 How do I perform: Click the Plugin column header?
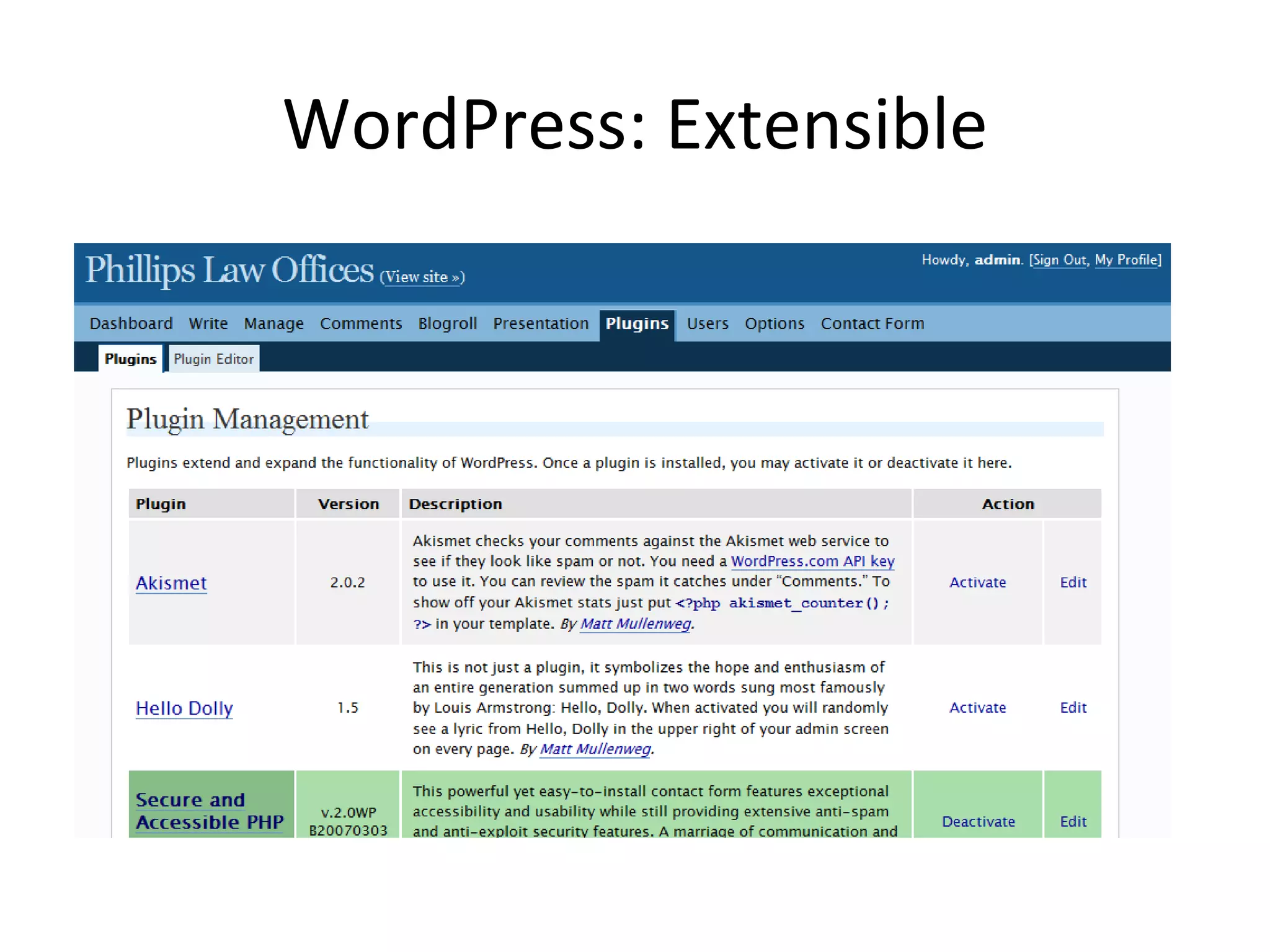pos(211,504)
